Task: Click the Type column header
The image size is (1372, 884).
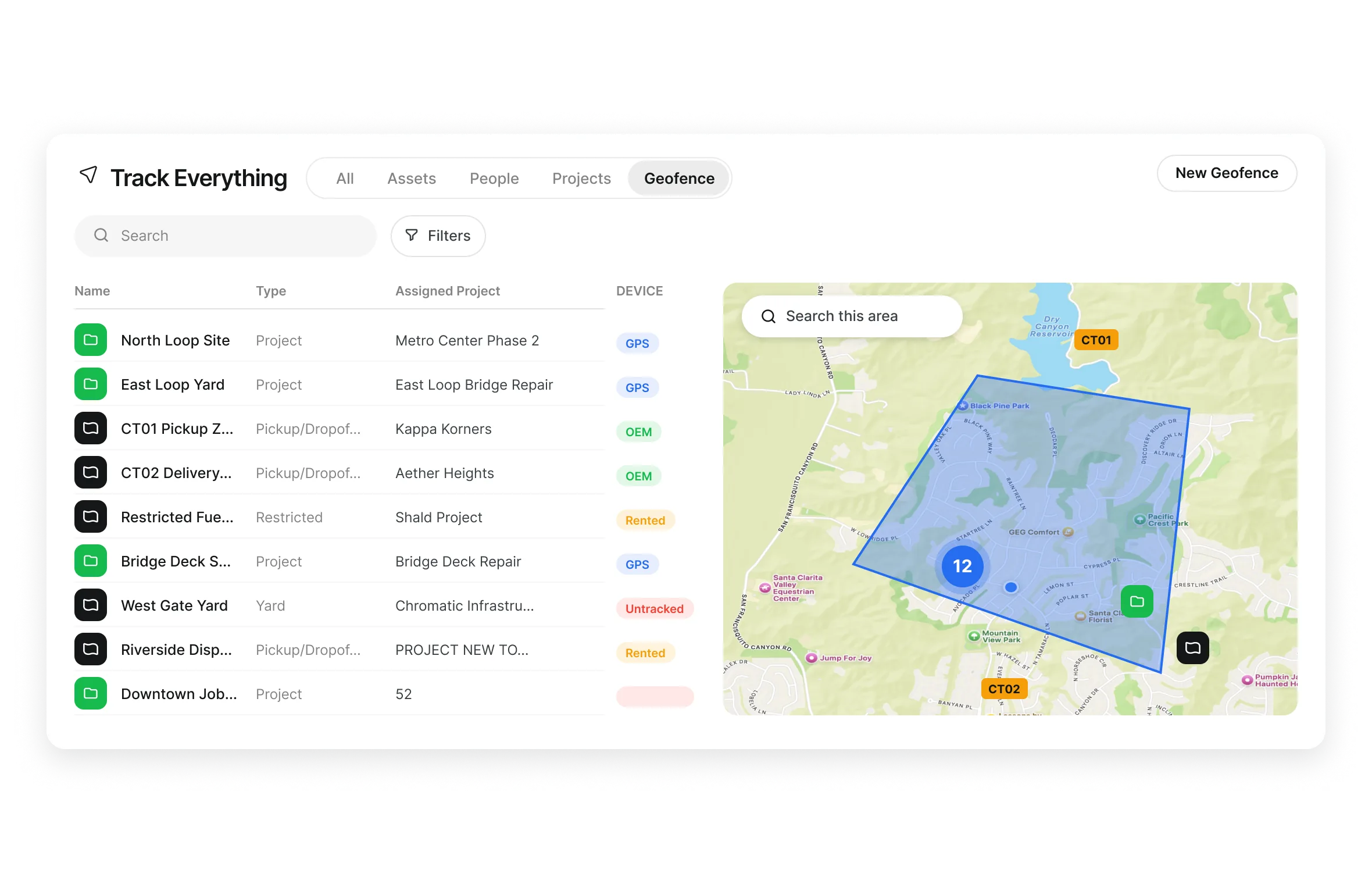Action: coord(271,291)
